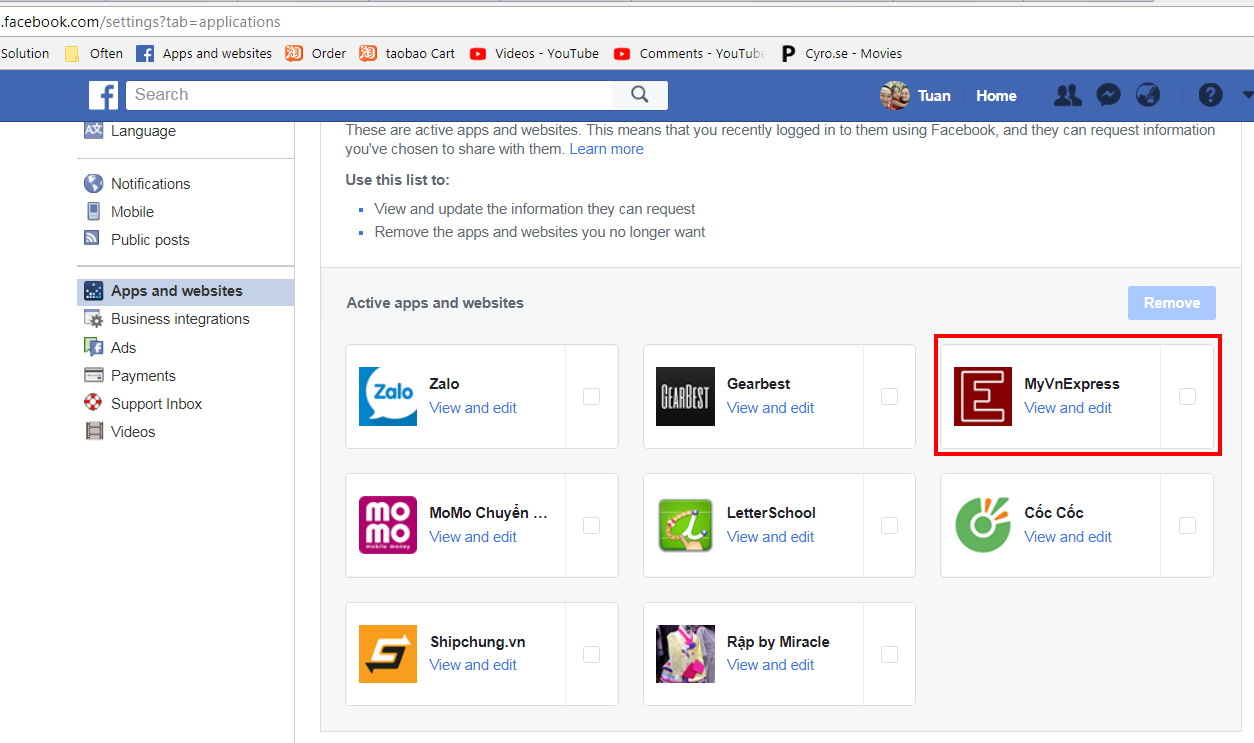Click the Remove button
The width and height of the screenshot is (1254, 743).
pos(1171,303)
